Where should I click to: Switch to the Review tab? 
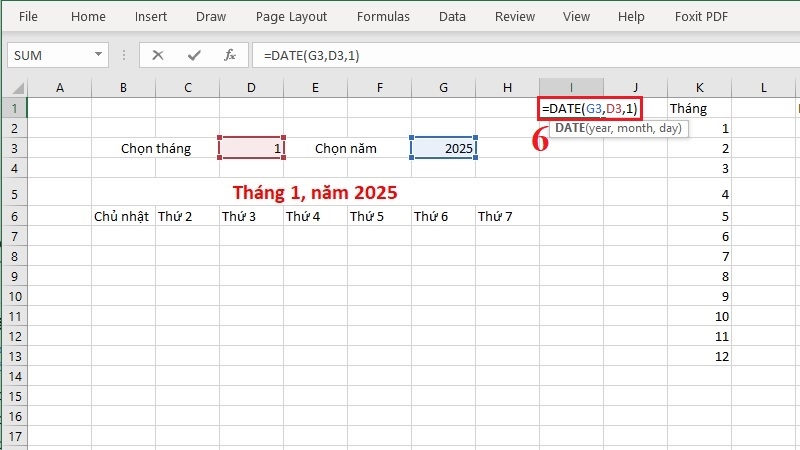tap(515, 16)
